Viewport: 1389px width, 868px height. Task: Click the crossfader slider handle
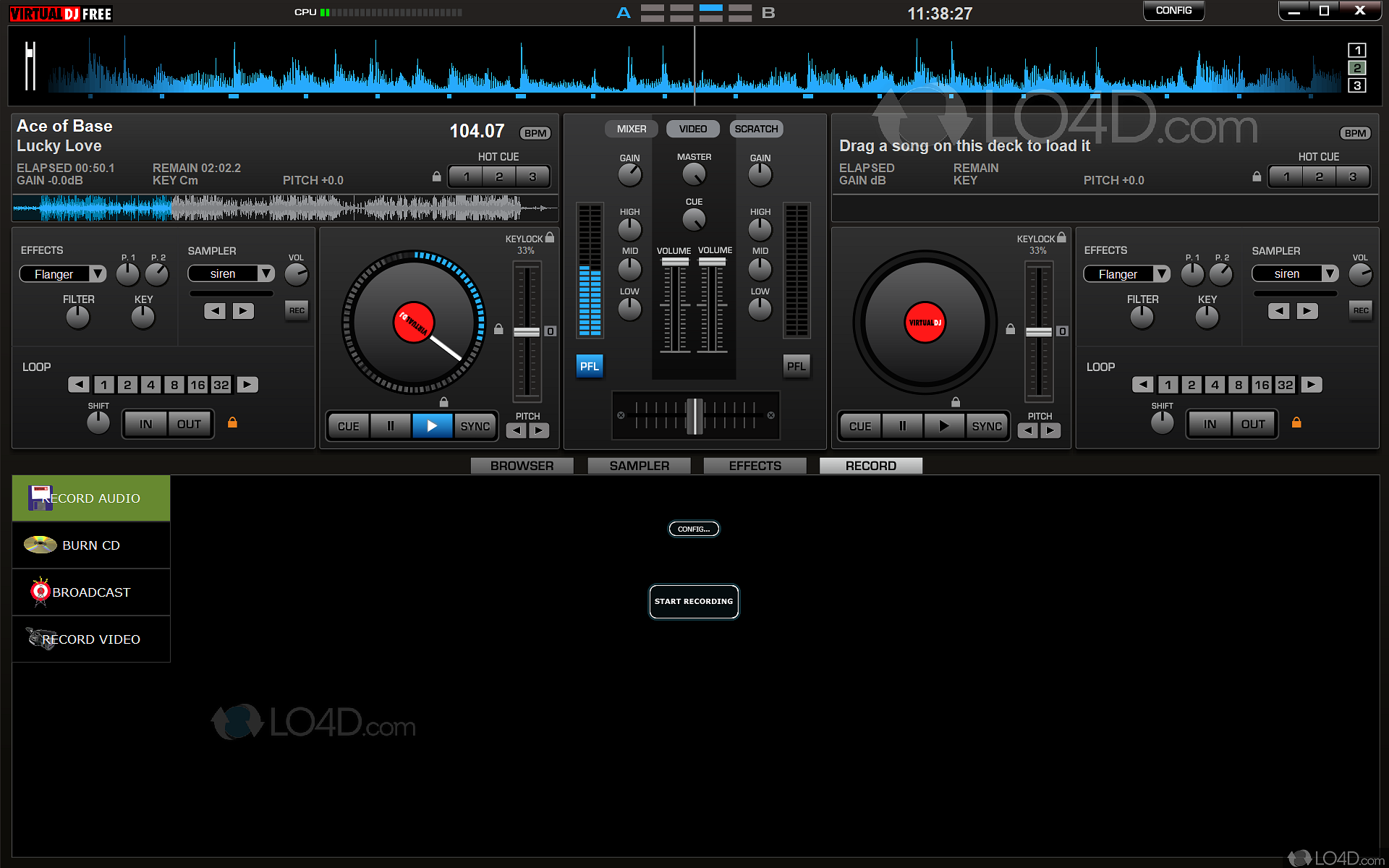(694, 416)
